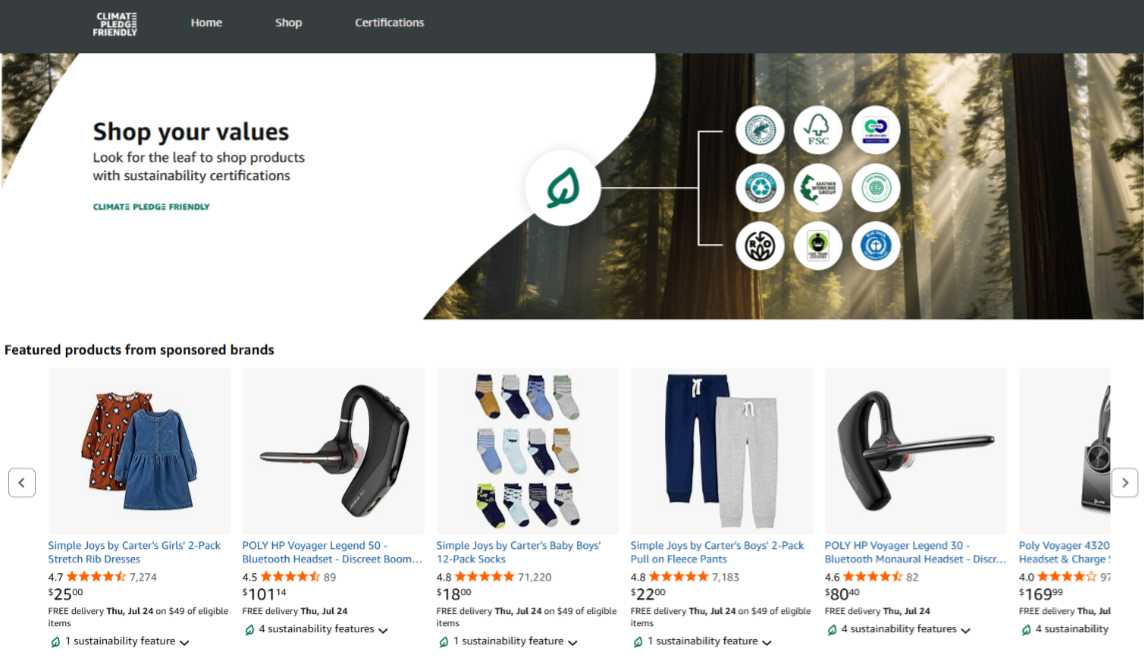The image size is (1144, 671).
Task: Open the Shop menu item
Action: pos(288,23)
